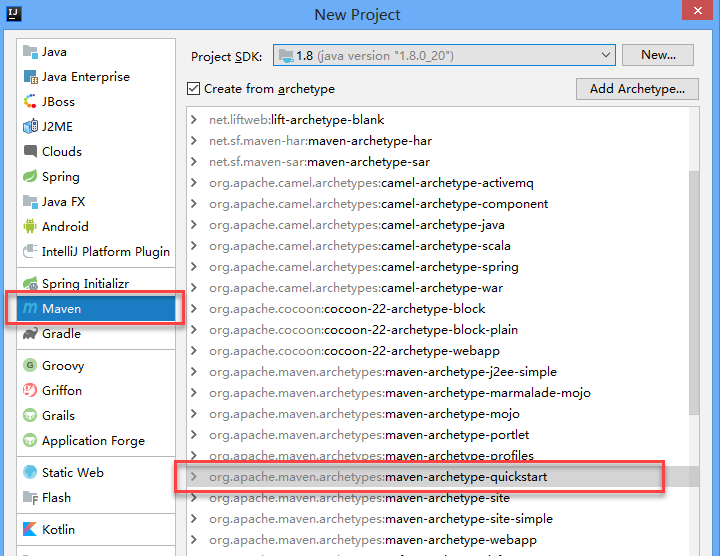Click the Add Archetype... button
This screenshot has height=556, width=720.
[x=637, y=89]
